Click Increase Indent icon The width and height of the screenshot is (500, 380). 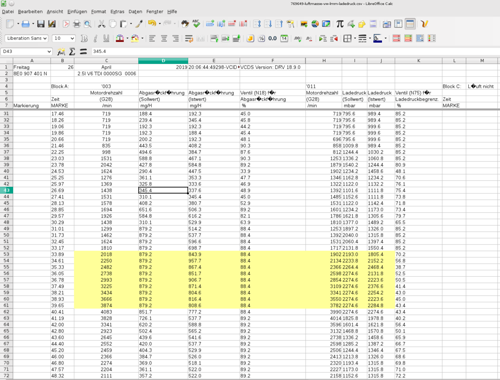322,39
